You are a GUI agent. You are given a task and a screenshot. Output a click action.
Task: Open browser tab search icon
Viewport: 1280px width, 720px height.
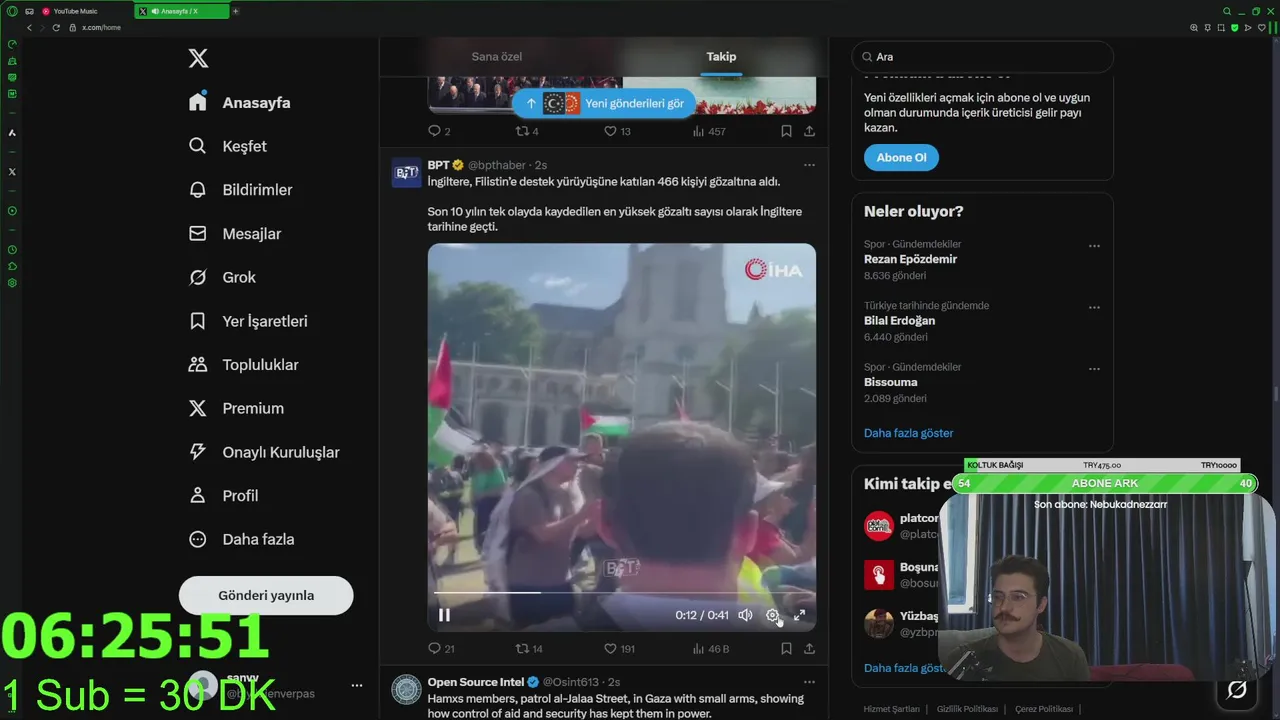point(1227,11)
